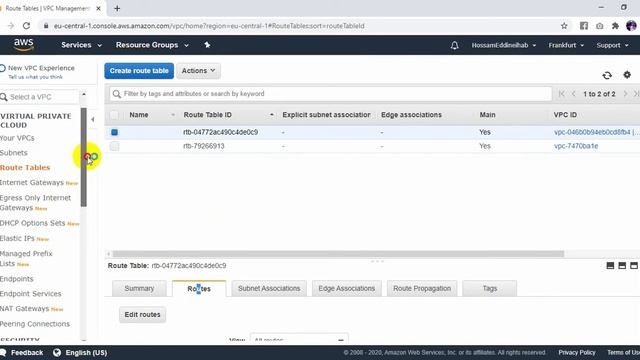This screenshot has height=360, width=640.
Task: Open Peering Connections in sidebar
Action: (35, 324)
